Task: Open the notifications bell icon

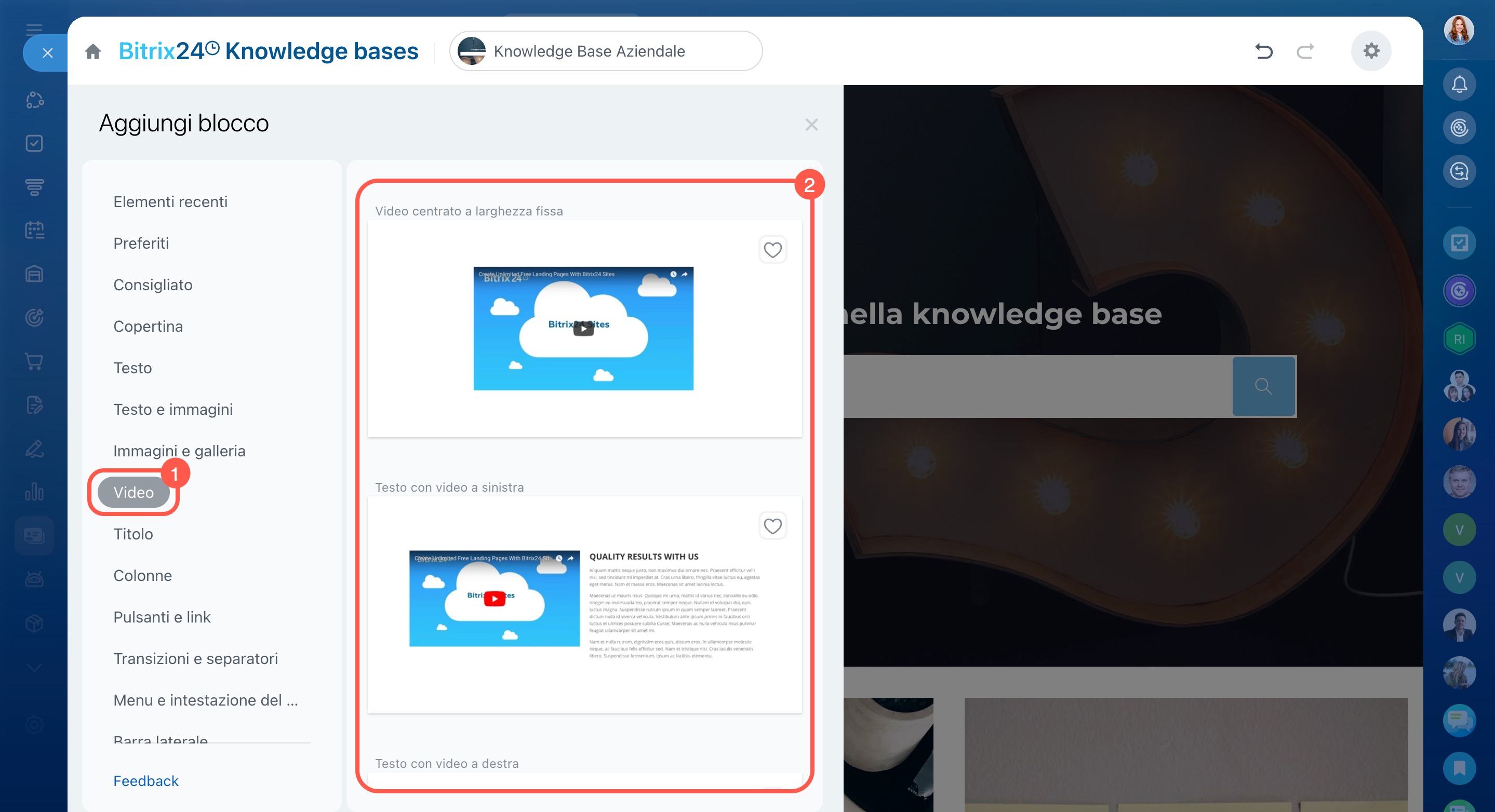Action: point(1459,85)
